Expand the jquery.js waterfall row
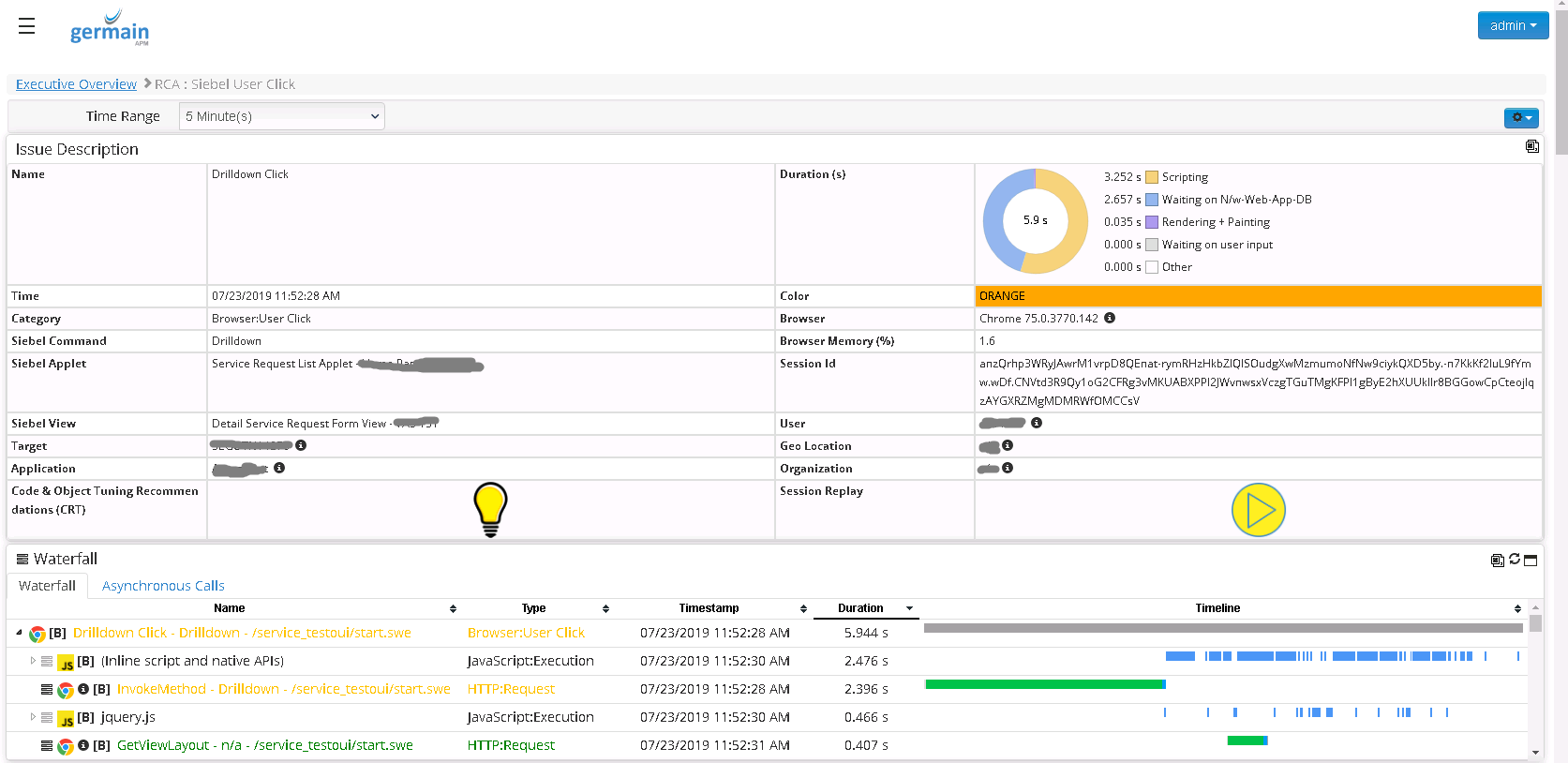 pos(33,717)
